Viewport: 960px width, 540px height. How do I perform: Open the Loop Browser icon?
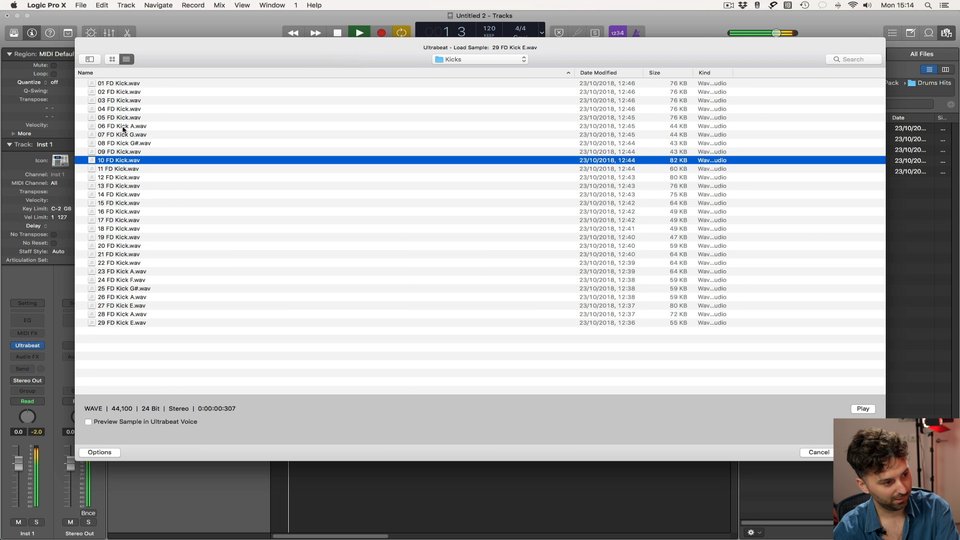coord(929,32)
